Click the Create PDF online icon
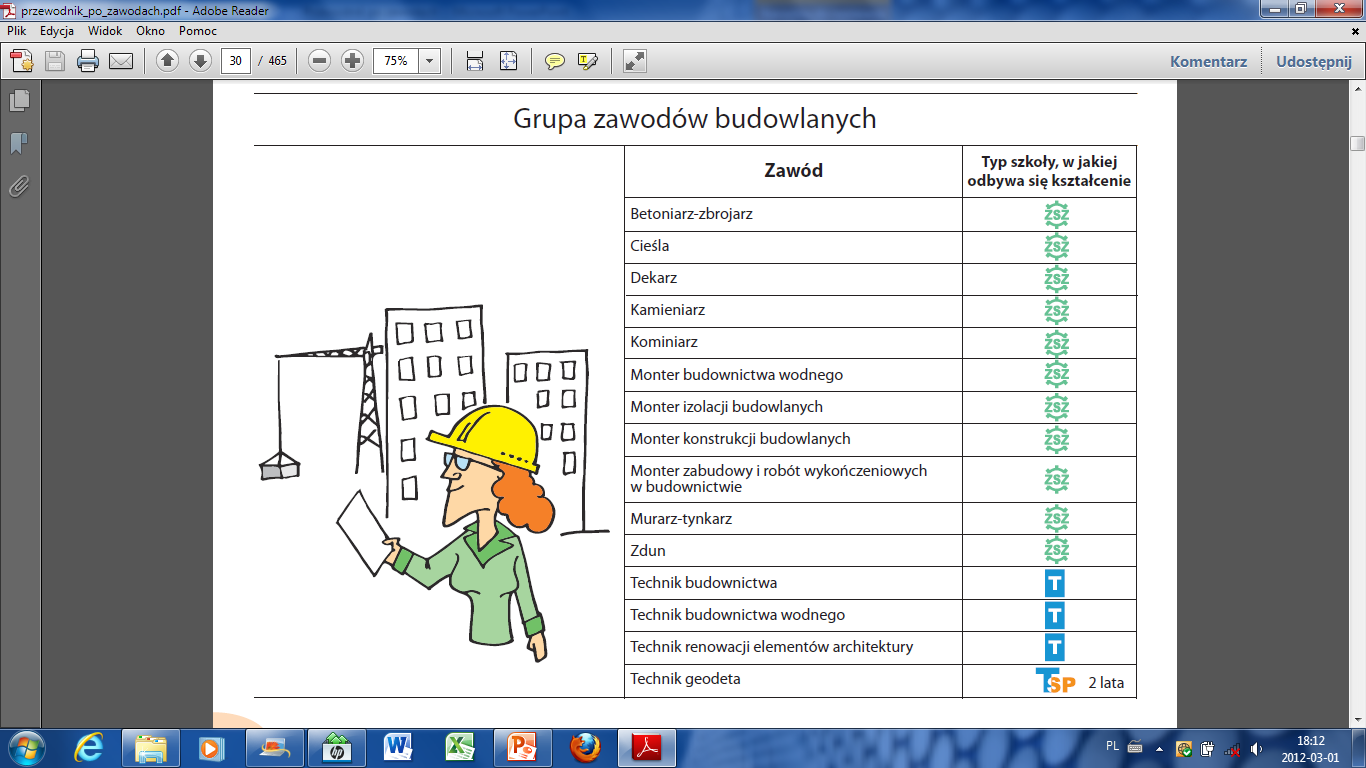 click(22, 61)
